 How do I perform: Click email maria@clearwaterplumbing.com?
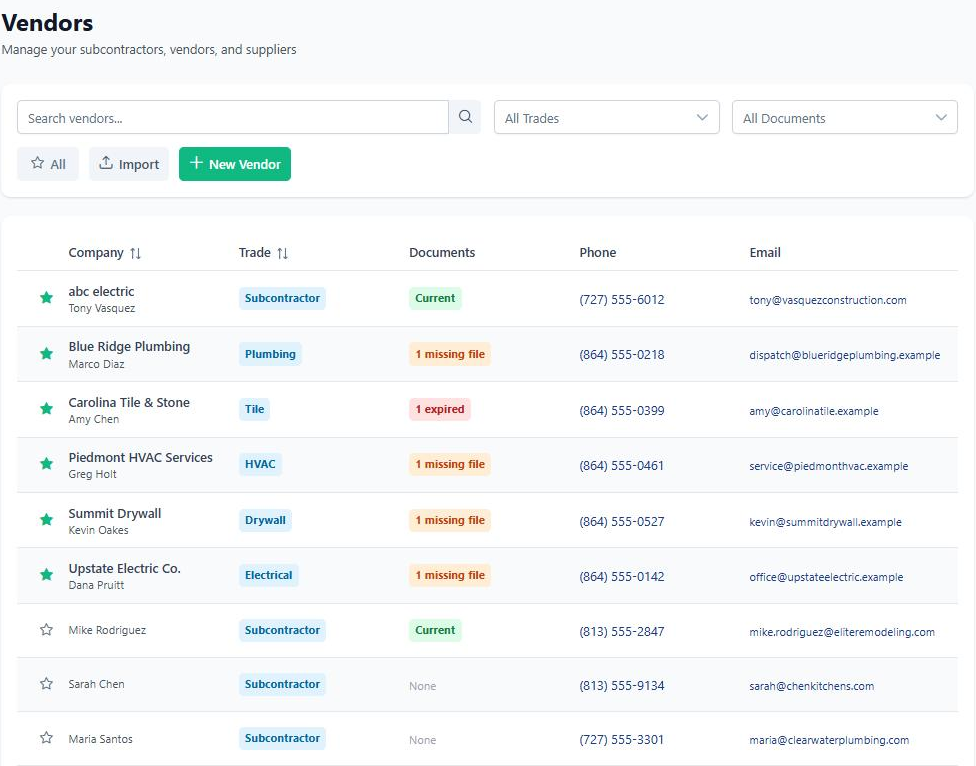pos(829,740)
